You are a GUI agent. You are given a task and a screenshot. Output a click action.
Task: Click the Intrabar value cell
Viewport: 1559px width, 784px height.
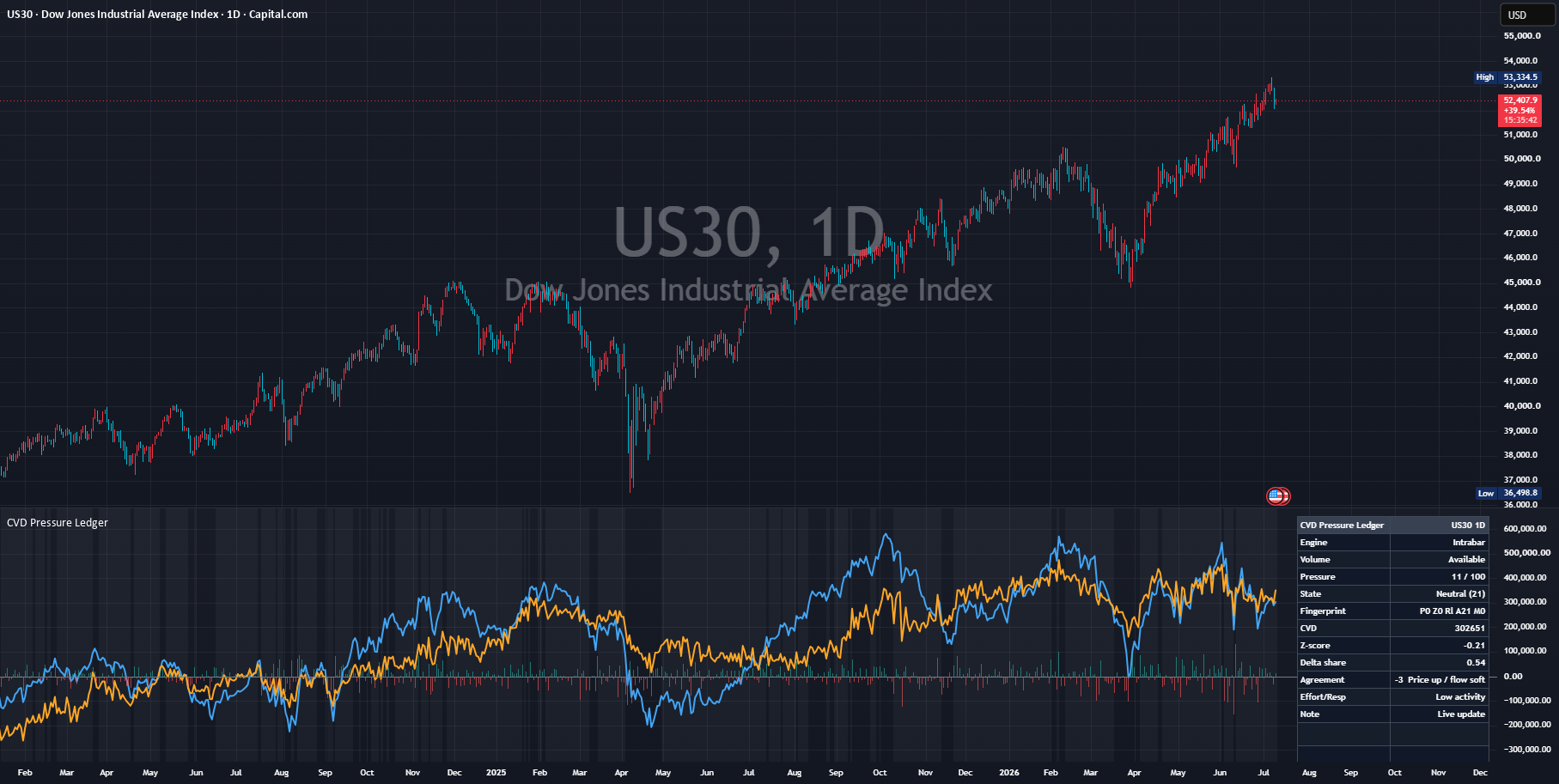pos(1440,542)
